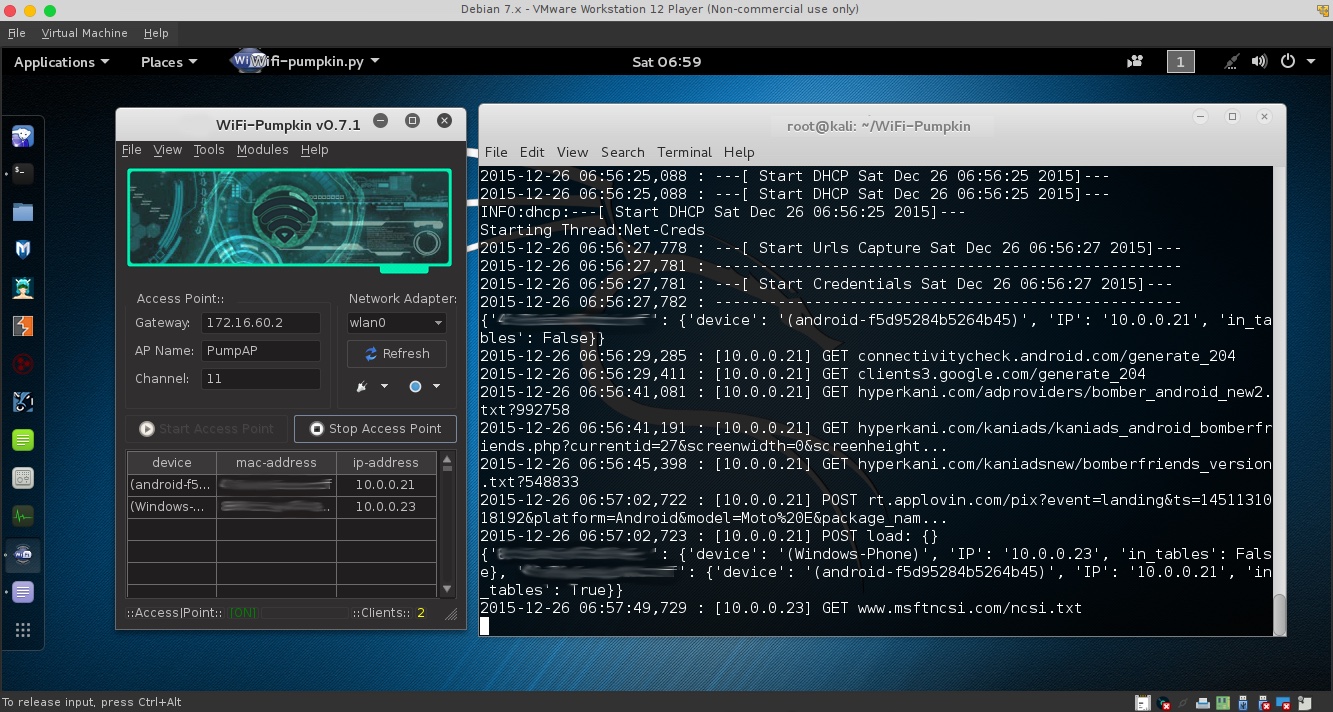Open the Edit menu in the terminal window
This screenshot has height=712, width=1333.
(532, 152)
